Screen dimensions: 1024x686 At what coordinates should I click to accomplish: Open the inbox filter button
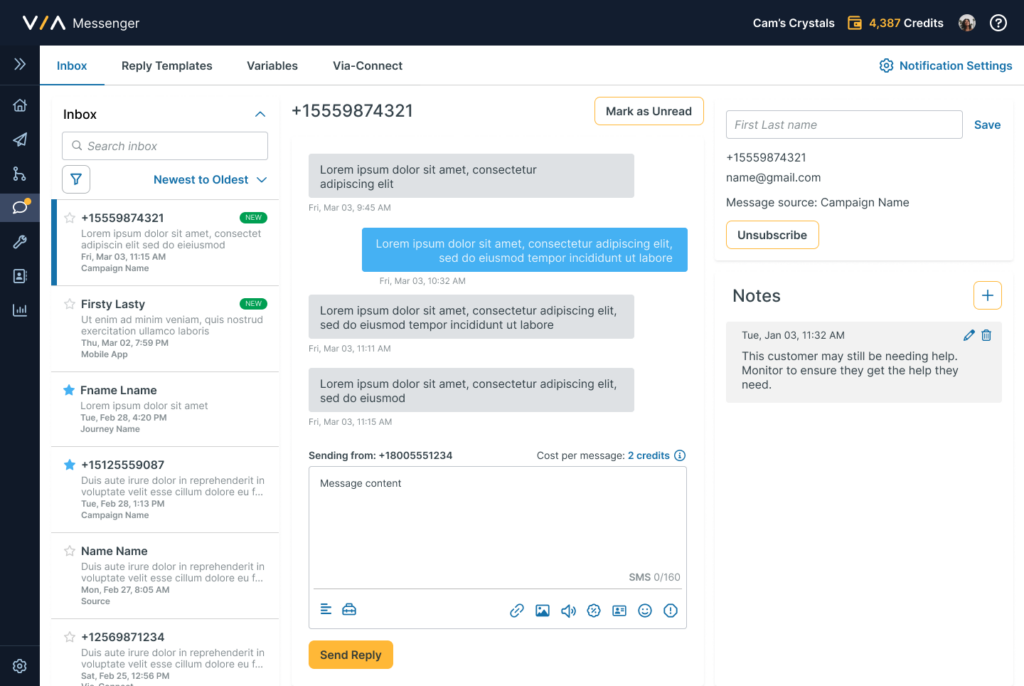[76, 179]
